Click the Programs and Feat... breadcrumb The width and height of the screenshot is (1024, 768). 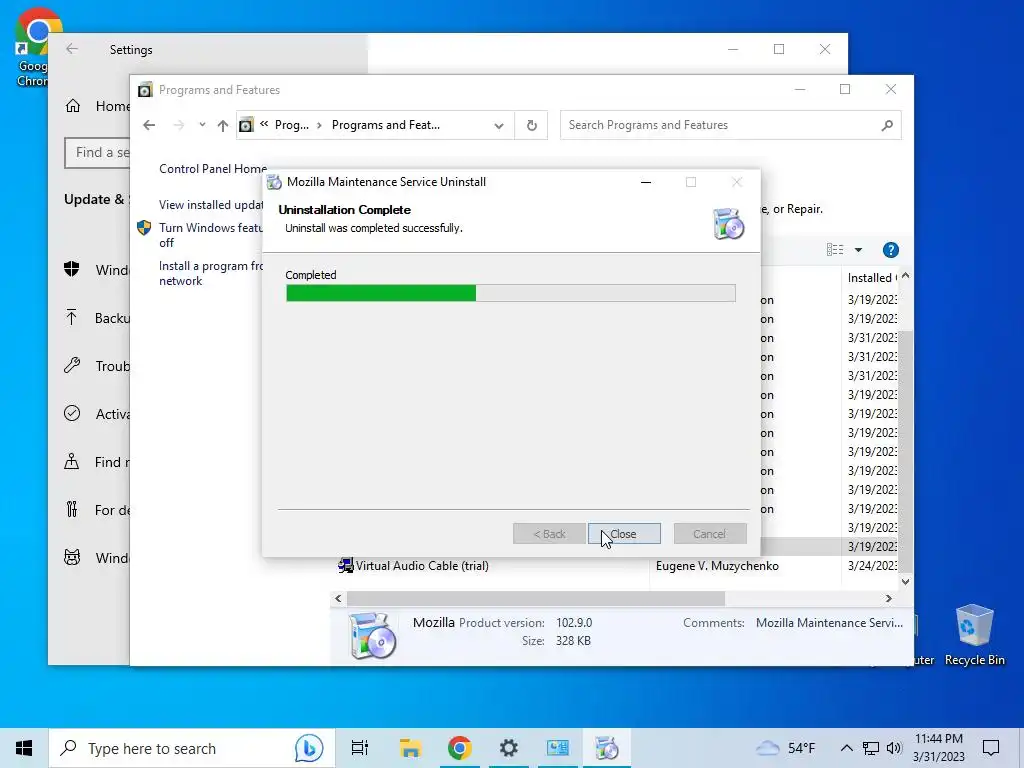385,125
